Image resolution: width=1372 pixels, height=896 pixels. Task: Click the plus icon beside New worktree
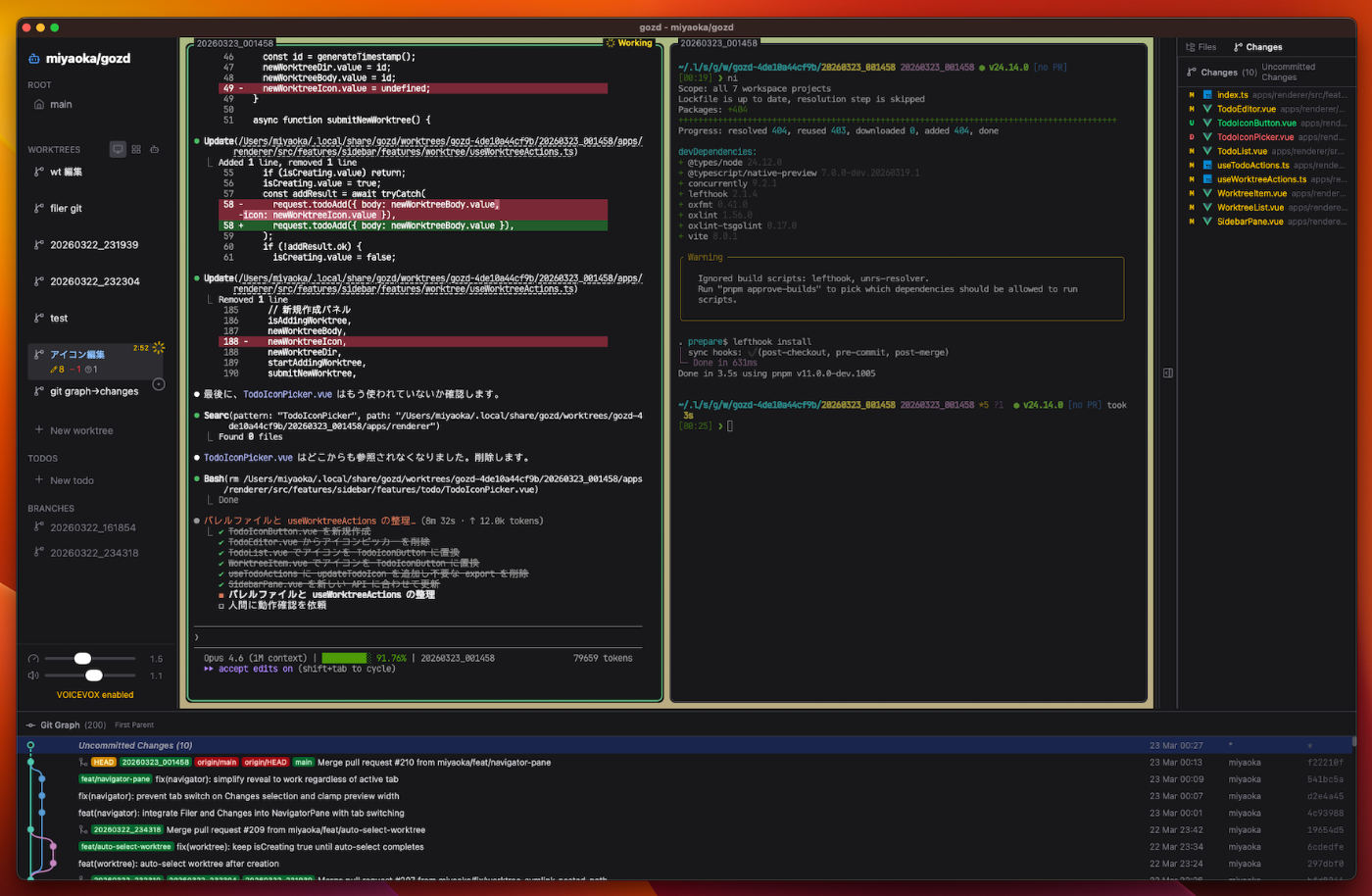pyautogui.click(x=39, y=429)
